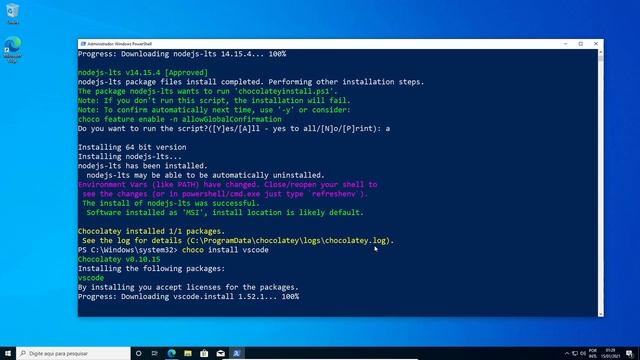This screenshot has width=640, height=360.
Task: Open Cortana from the taskbar
Action: click(139, 353)
